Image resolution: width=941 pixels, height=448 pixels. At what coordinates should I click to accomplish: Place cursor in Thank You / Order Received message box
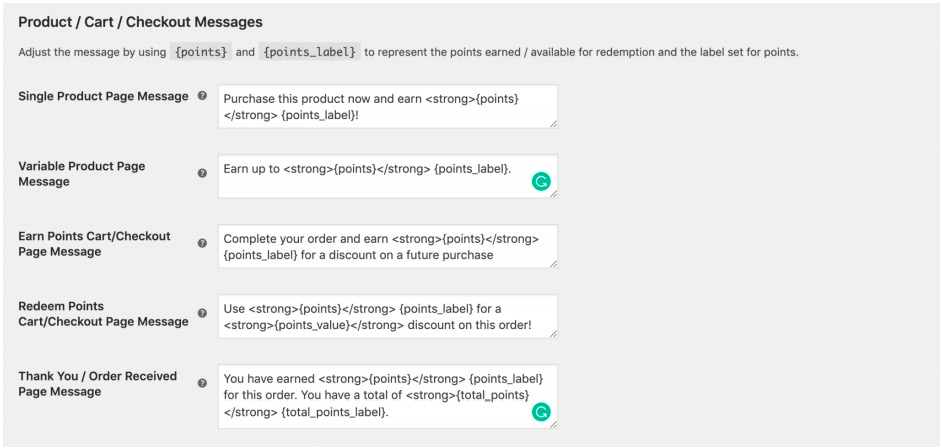[x=387, y=395]
